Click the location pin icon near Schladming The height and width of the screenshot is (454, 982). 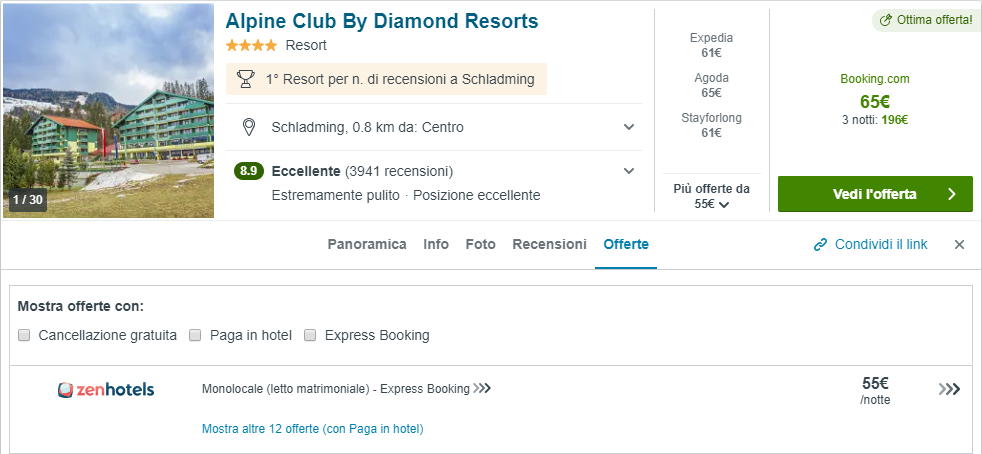pos(250,127)
